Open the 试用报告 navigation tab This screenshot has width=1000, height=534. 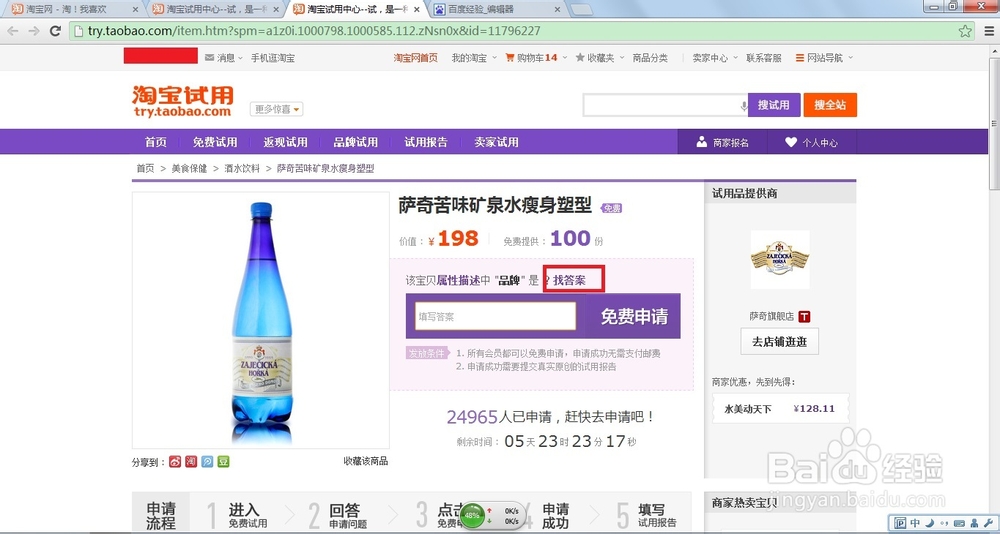(x=425, y=142)
